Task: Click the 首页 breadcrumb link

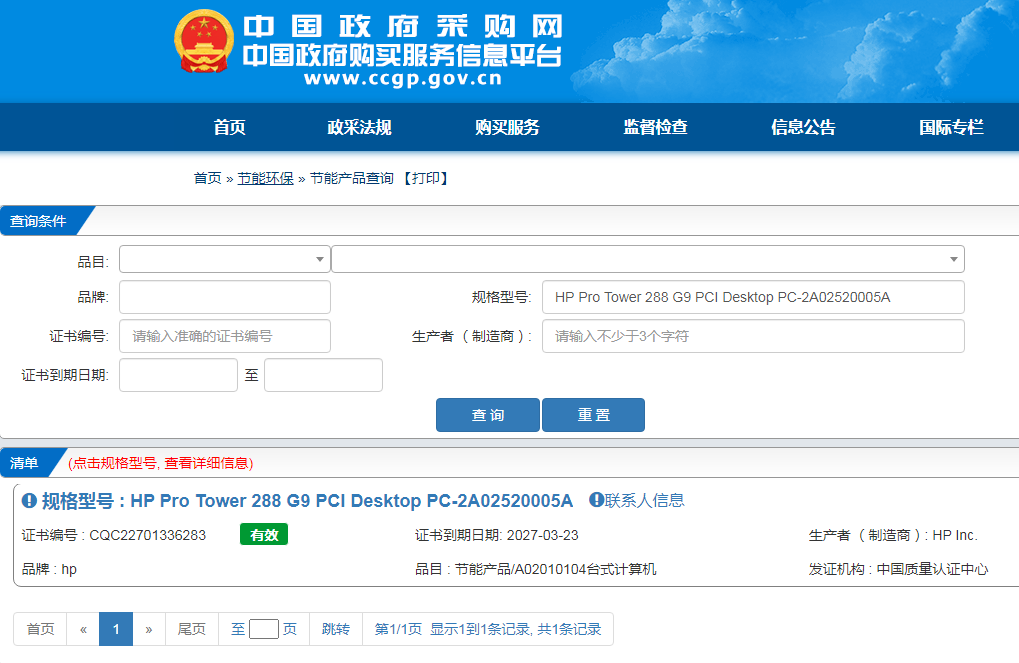Action: click(207, 178)
